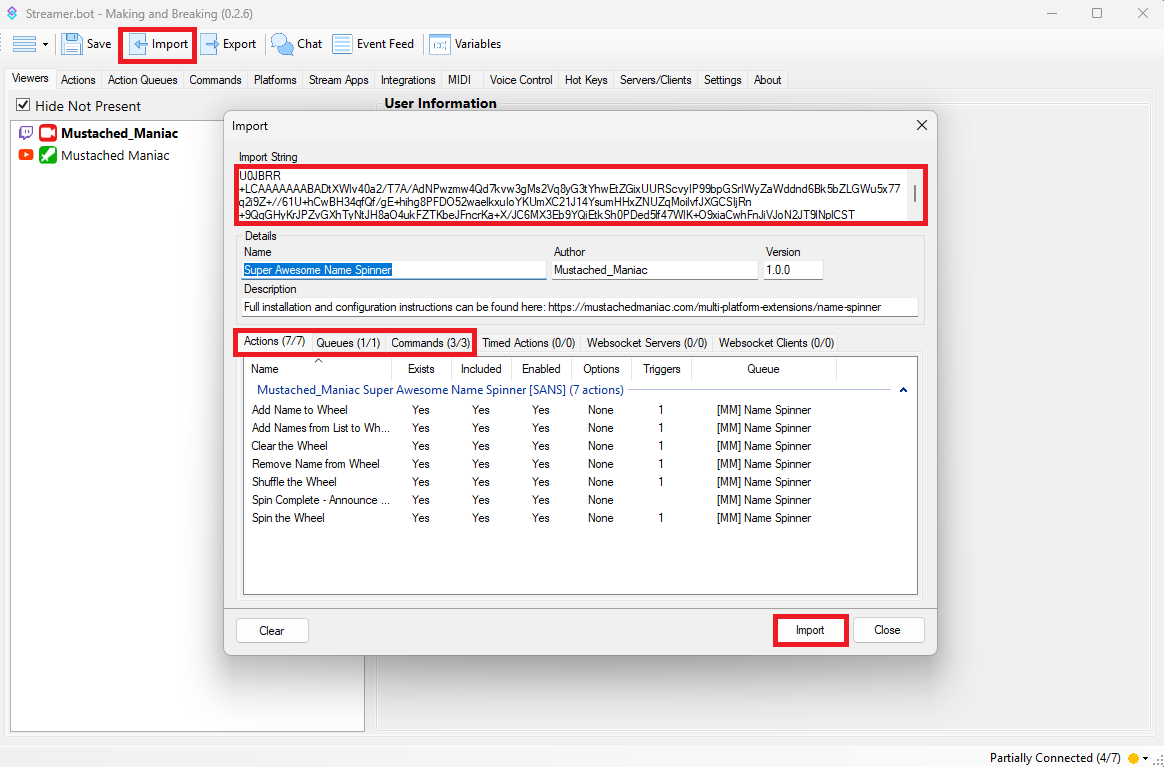Open the Action Queues tab
Screen dimensions: 1164x767
142,80
